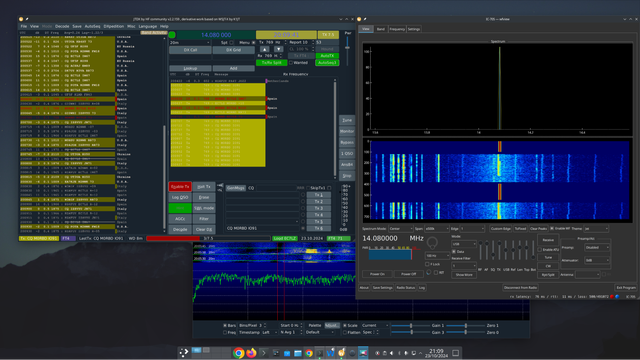
Task: Toggle the F Lock checkbox
Action: 427,264
